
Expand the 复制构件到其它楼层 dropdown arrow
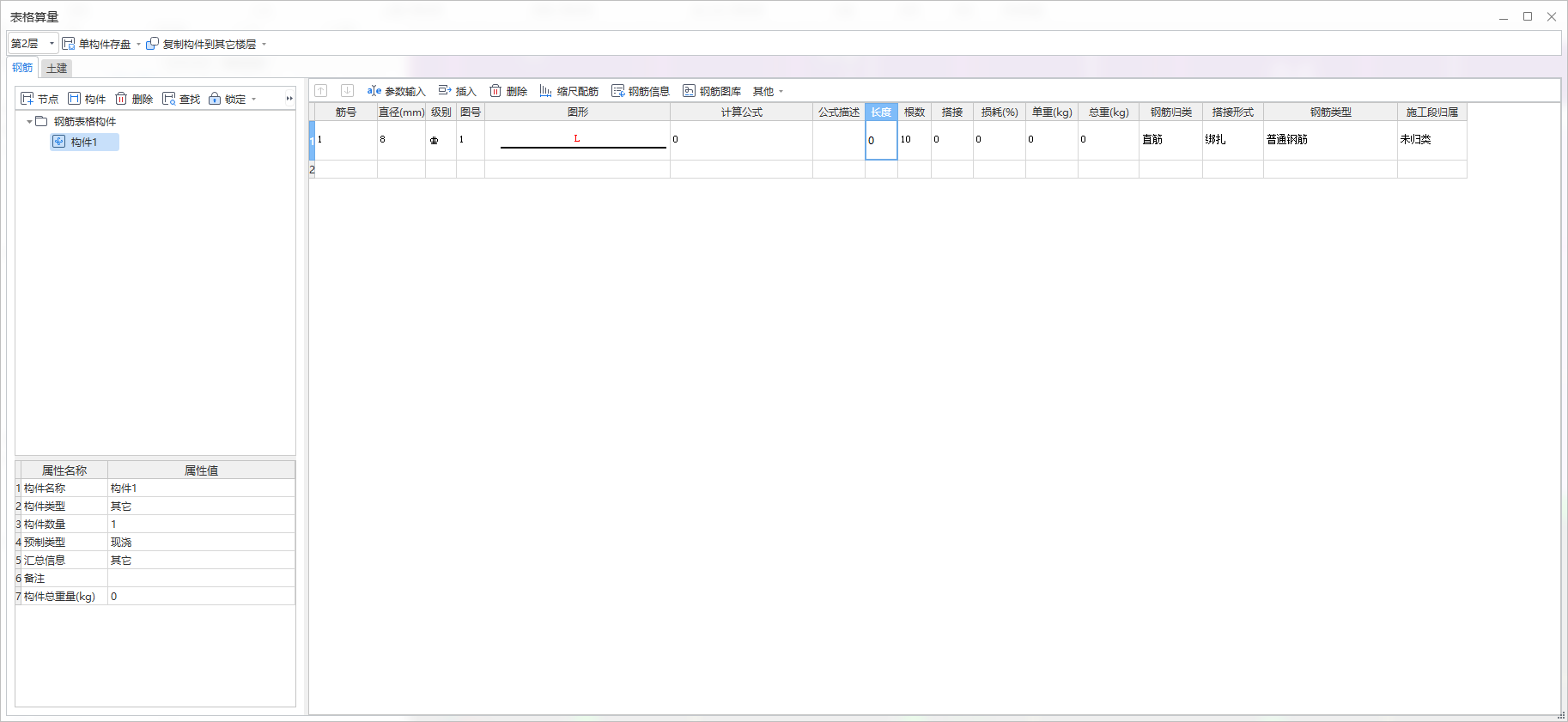(x=264, y=44)
